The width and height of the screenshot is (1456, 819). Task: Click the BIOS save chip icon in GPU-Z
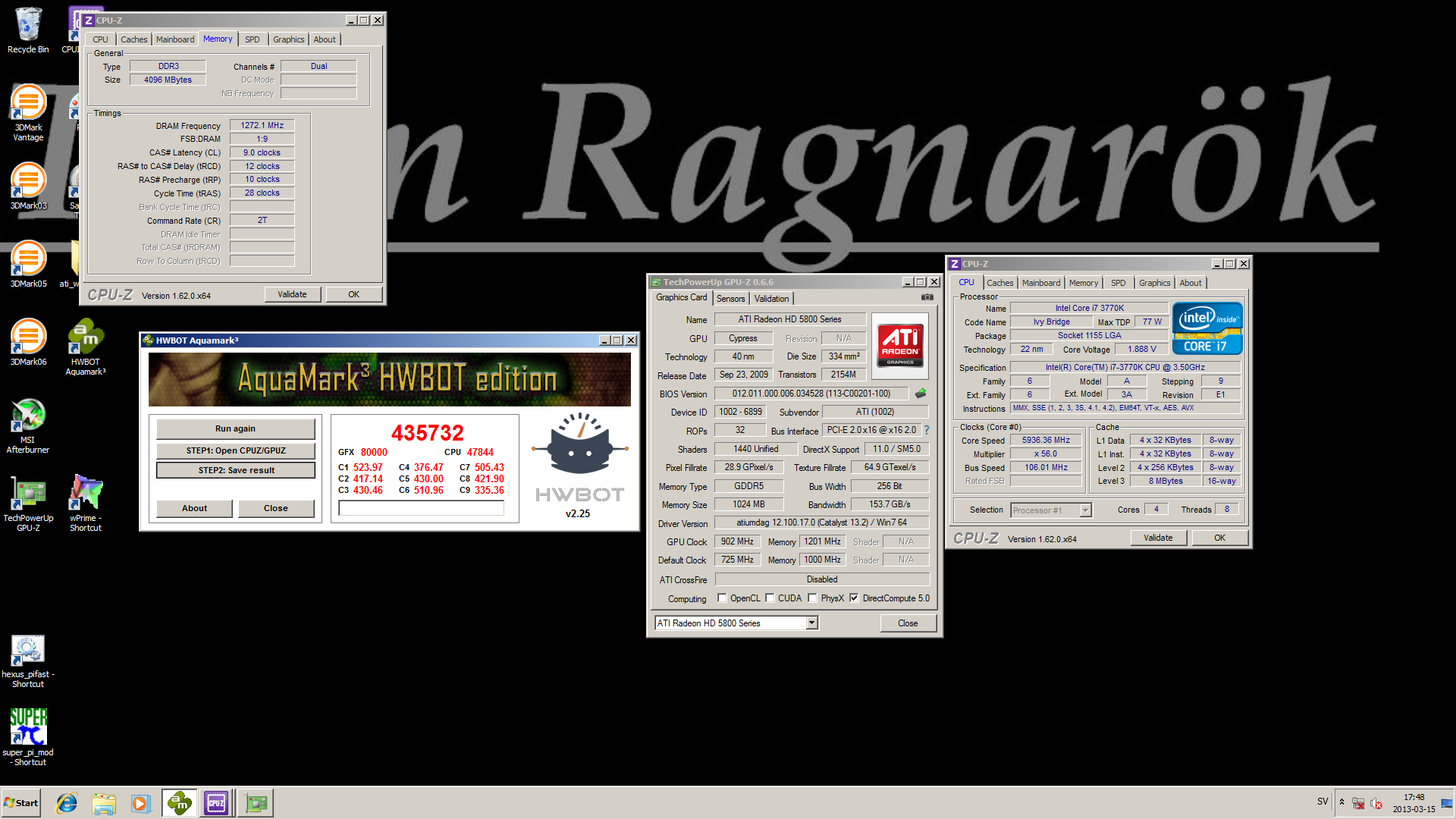pyautogui.click(x=921, y=394)
